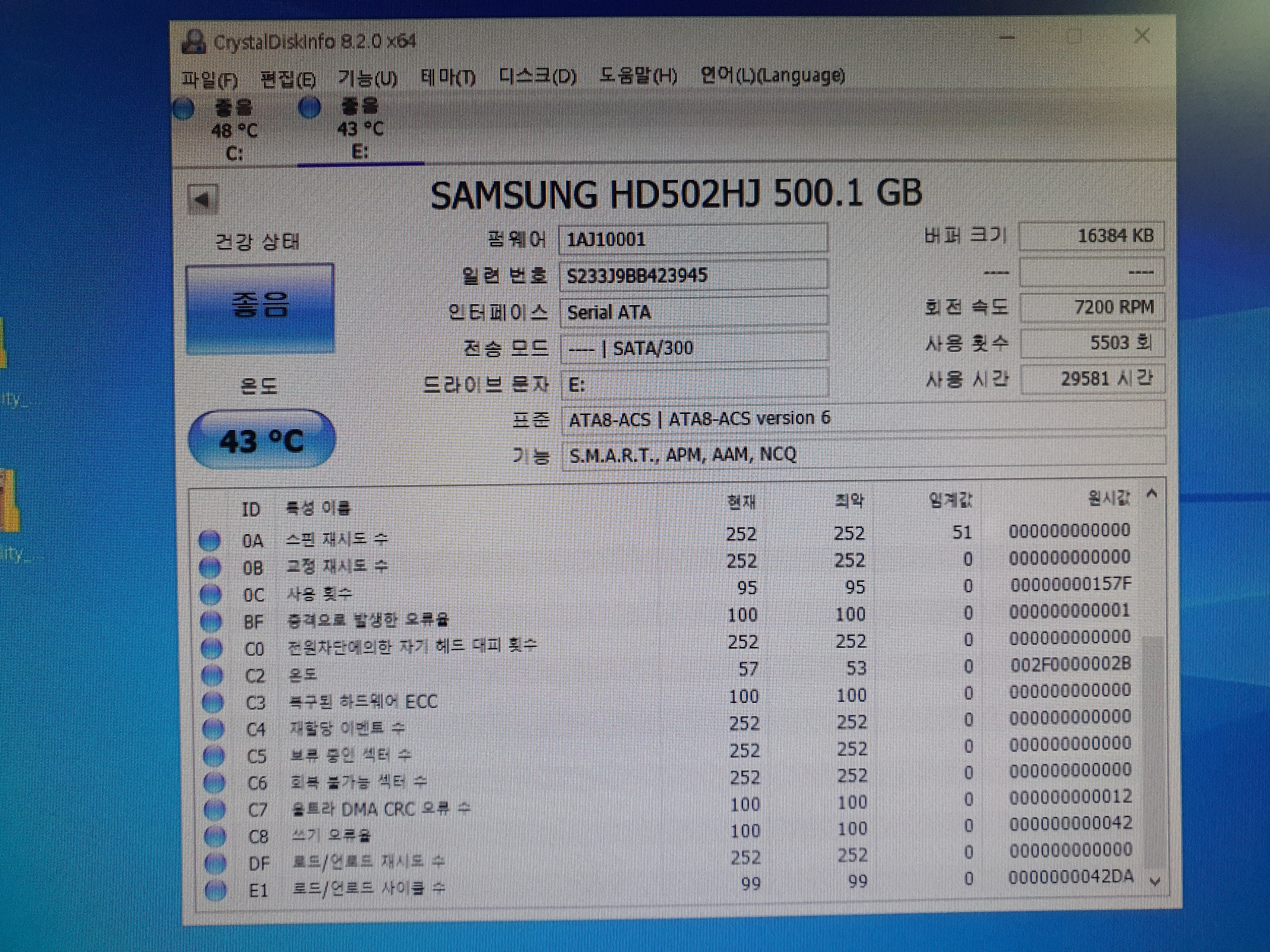Click the 원시값 column header
Image resolution: width=1270 pixels, height=952 pixels.
(1109, 497)
